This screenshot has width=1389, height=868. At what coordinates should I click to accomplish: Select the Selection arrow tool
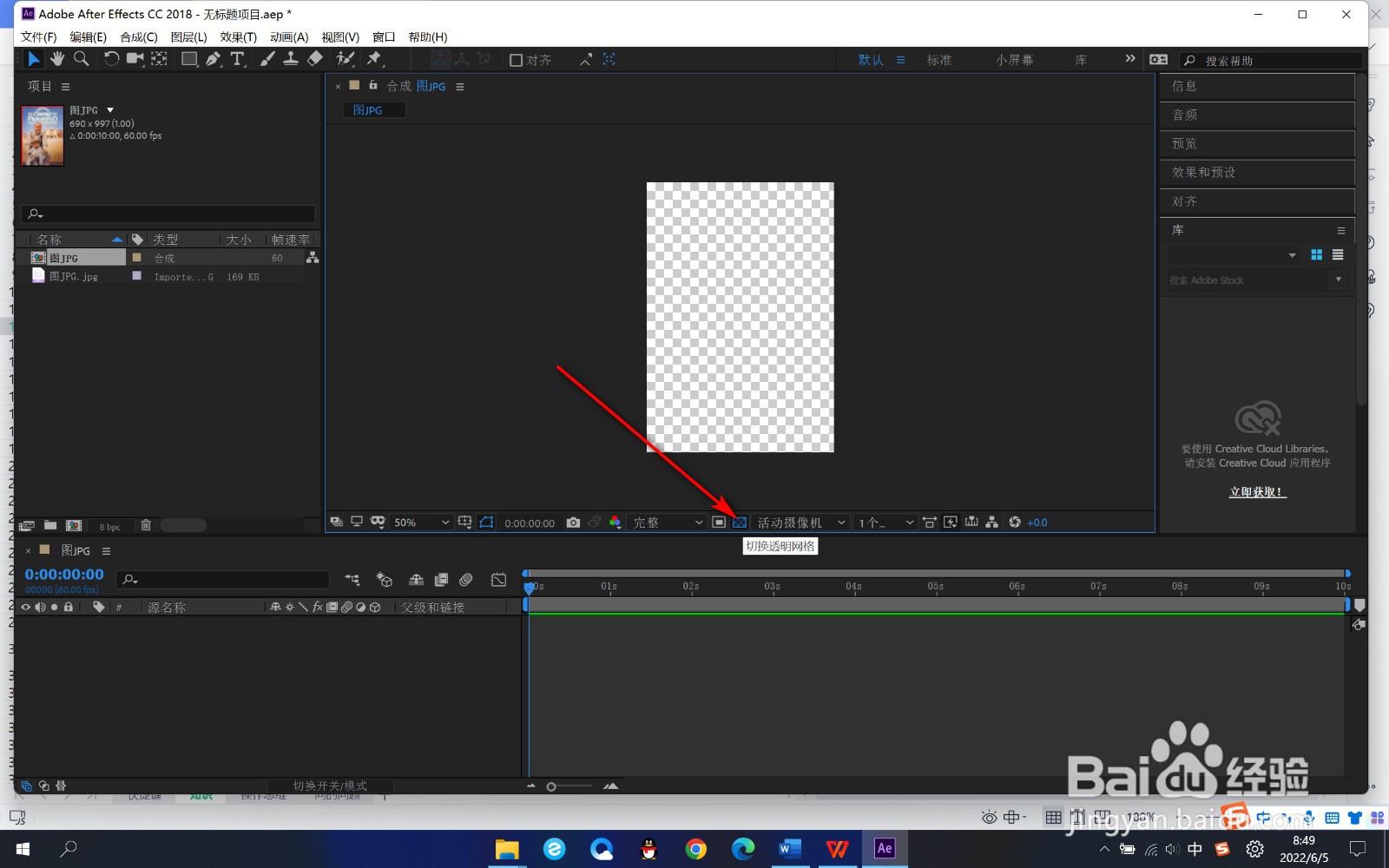[x=33, y=59]
